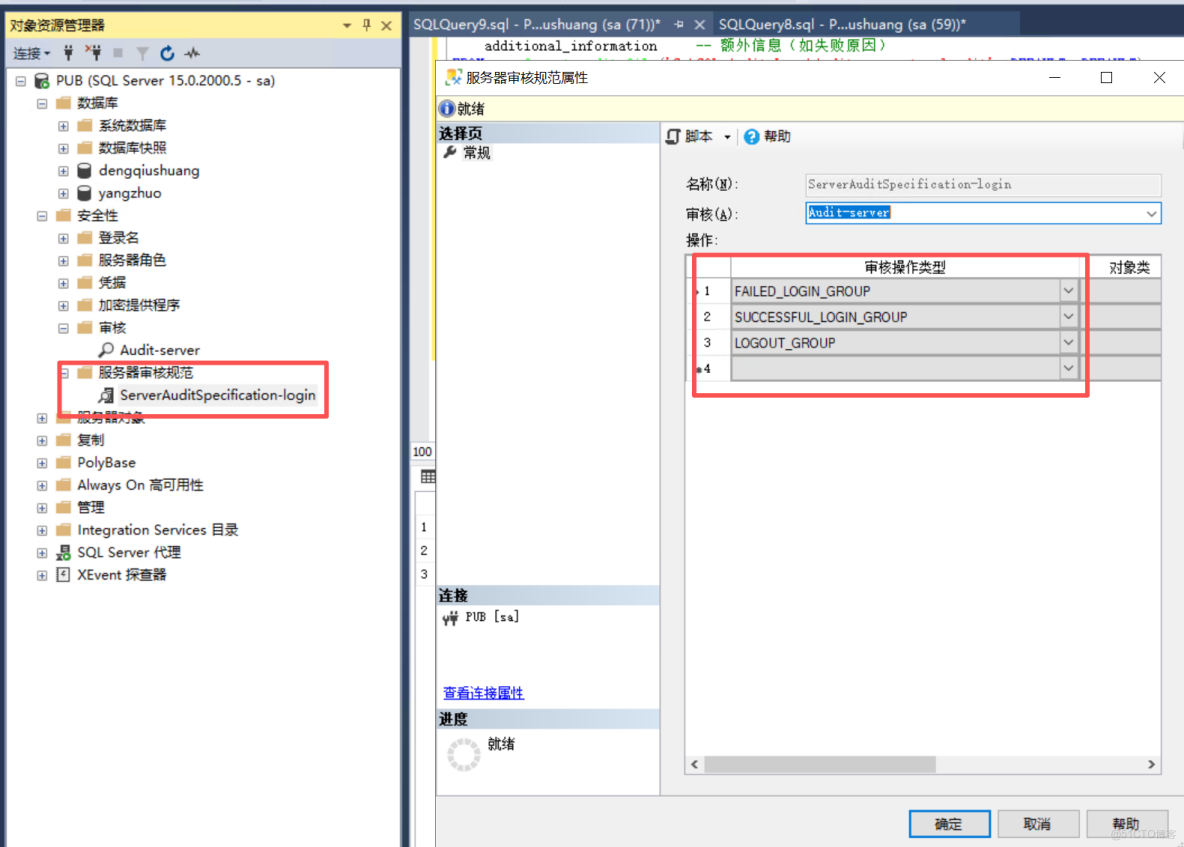
Task: Open the FAILED_LOGIN_GROUP row dropdown
Action: point(1068,291)
